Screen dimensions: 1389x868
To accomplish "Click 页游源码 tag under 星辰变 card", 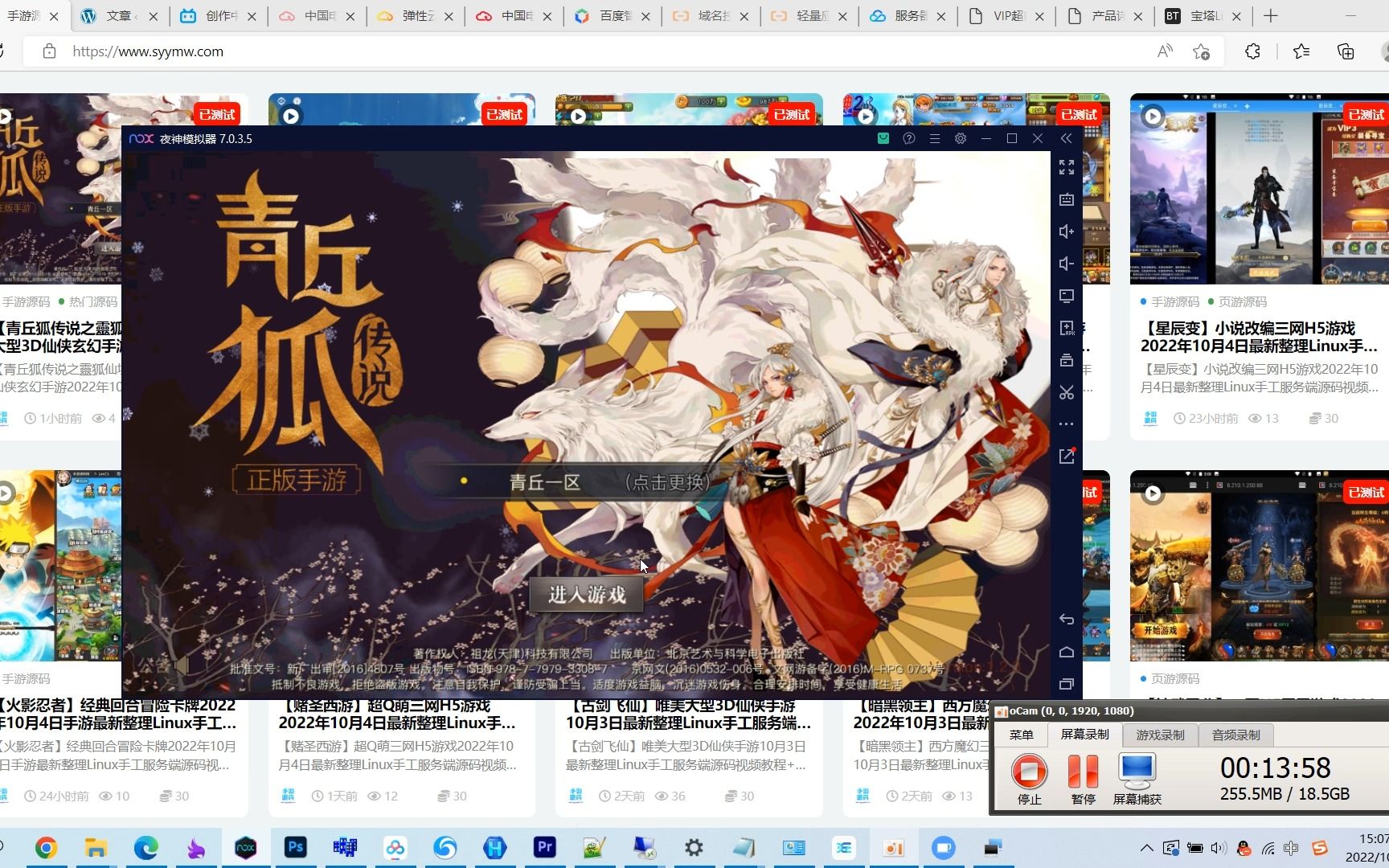I will point(1242,301).
